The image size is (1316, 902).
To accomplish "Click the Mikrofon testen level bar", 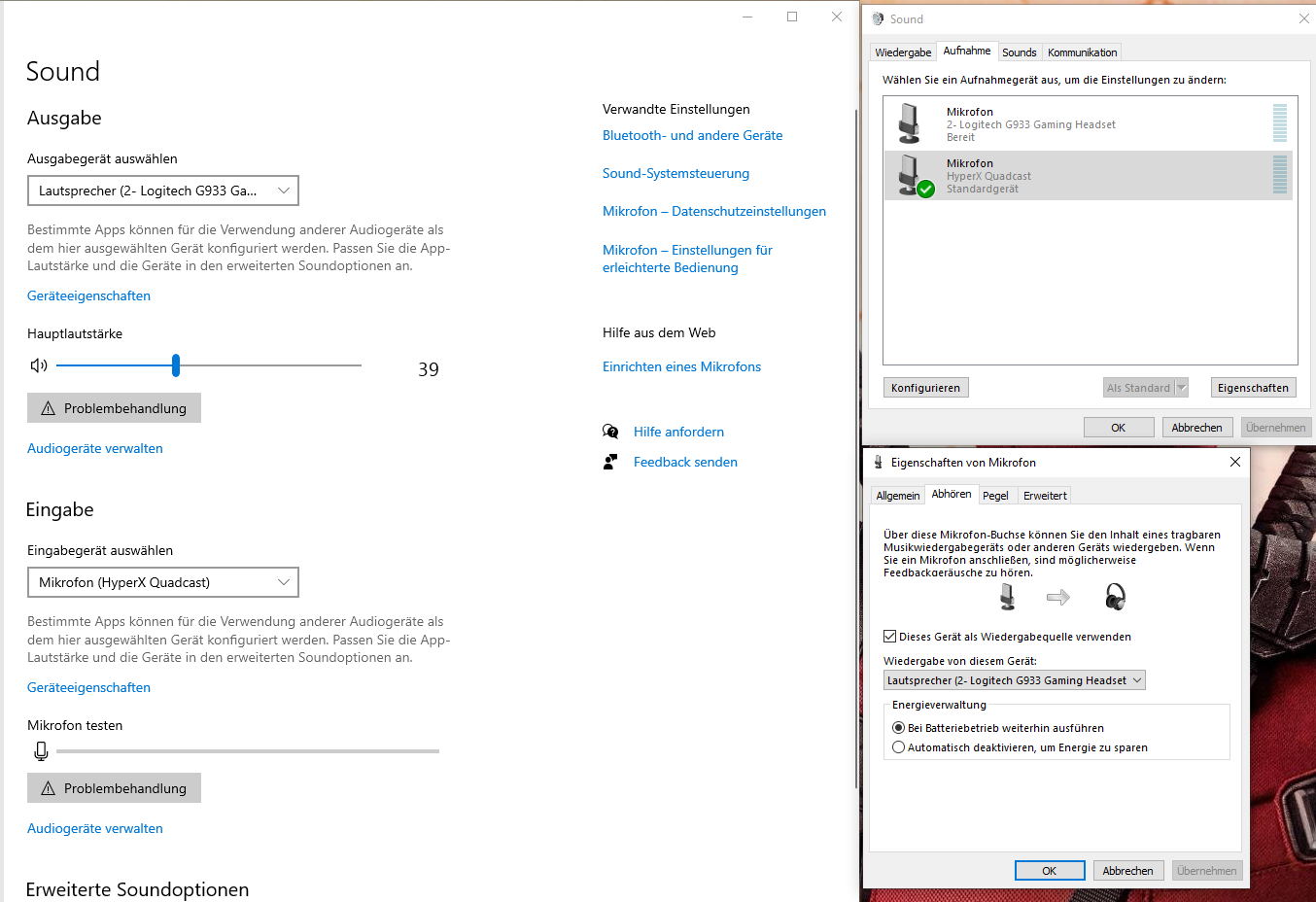I will [248, 751].
